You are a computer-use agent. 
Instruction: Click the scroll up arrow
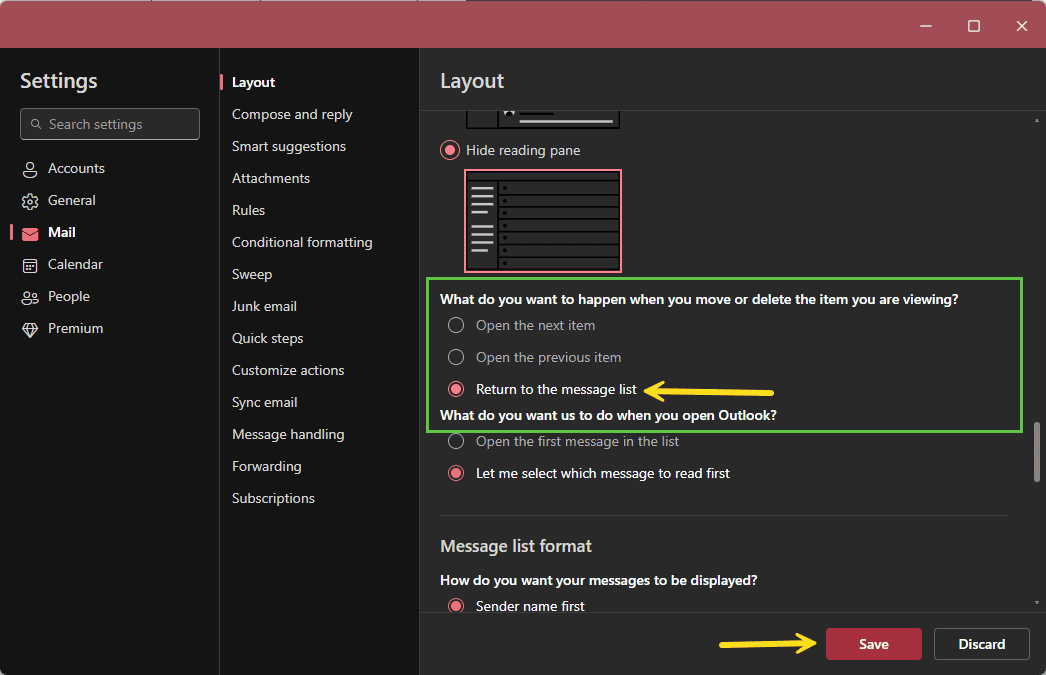click(x=1037, y=121)
